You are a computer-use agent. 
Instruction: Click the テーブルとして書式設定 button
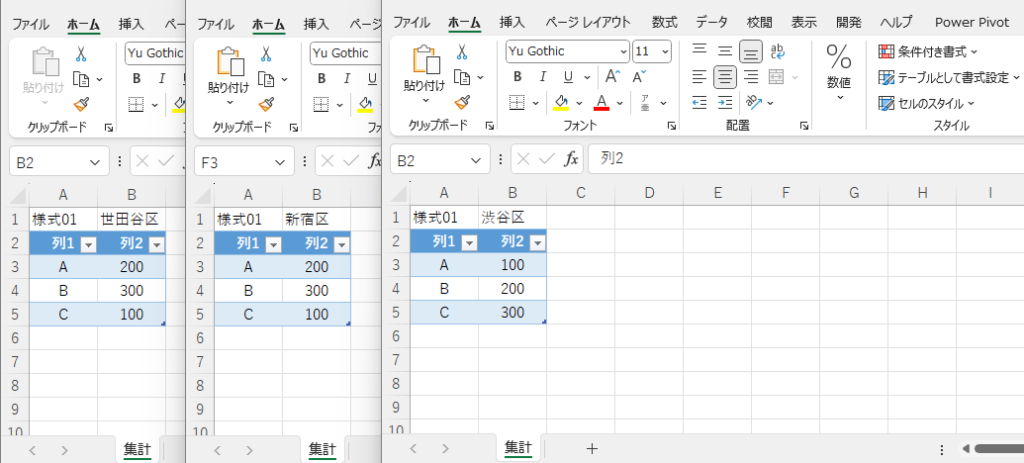point(943,77)
